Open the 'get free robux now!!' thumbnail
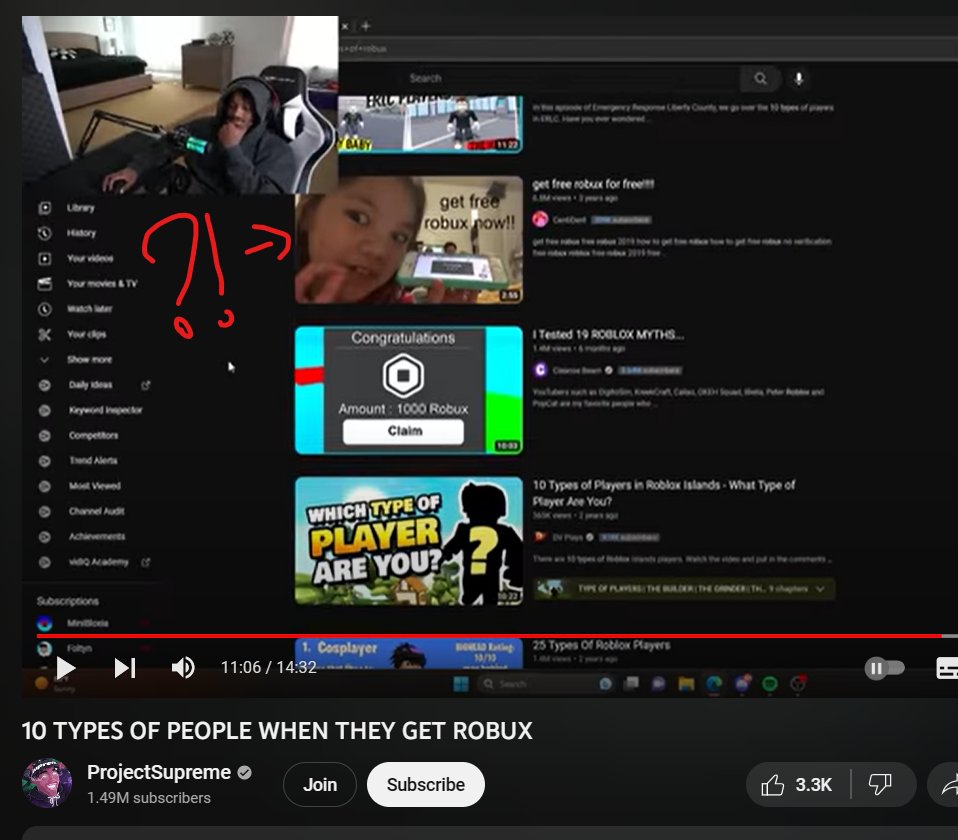958x840 pixels. 409,239
